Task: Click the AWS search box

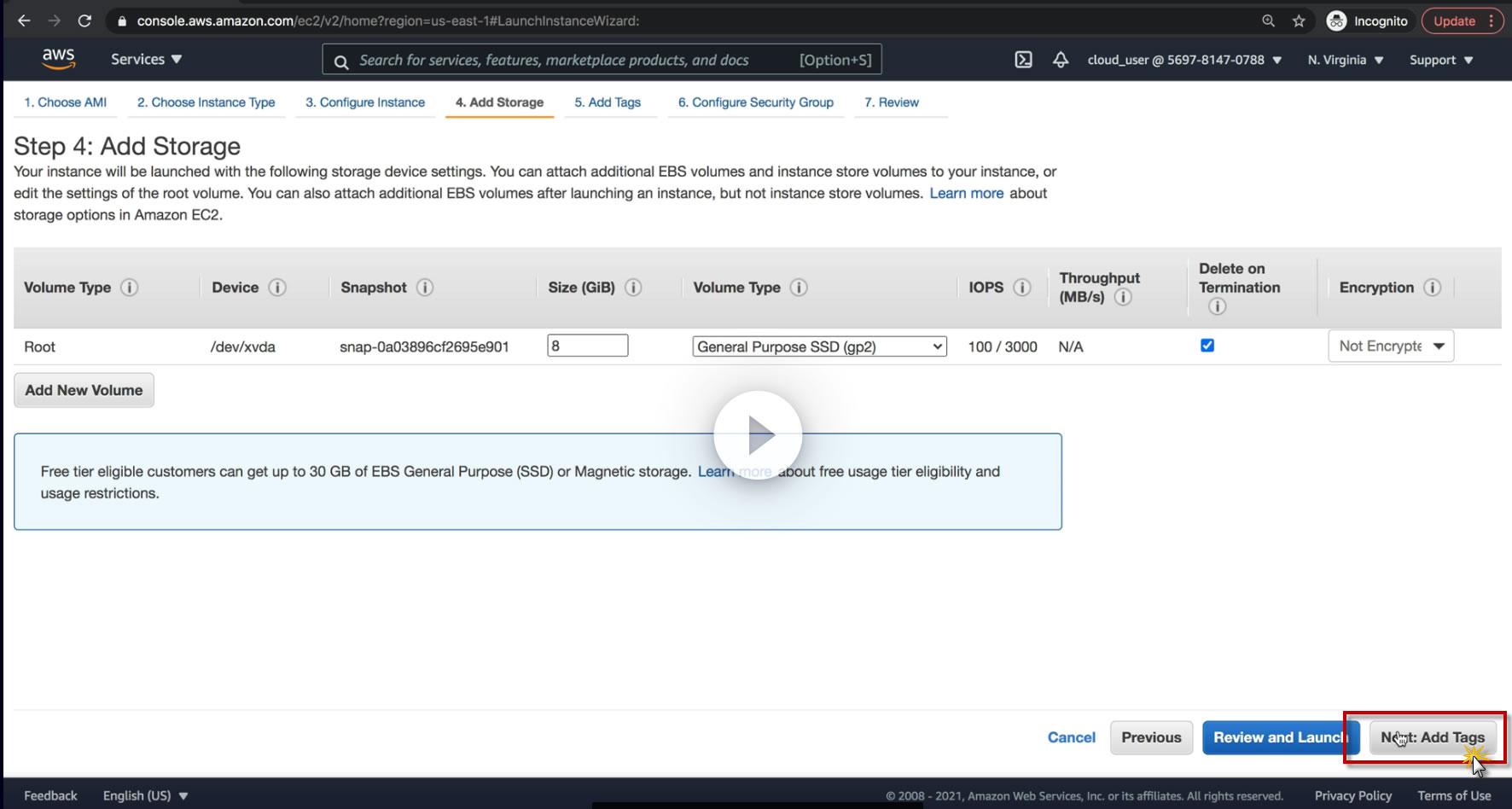Action: 602,60
